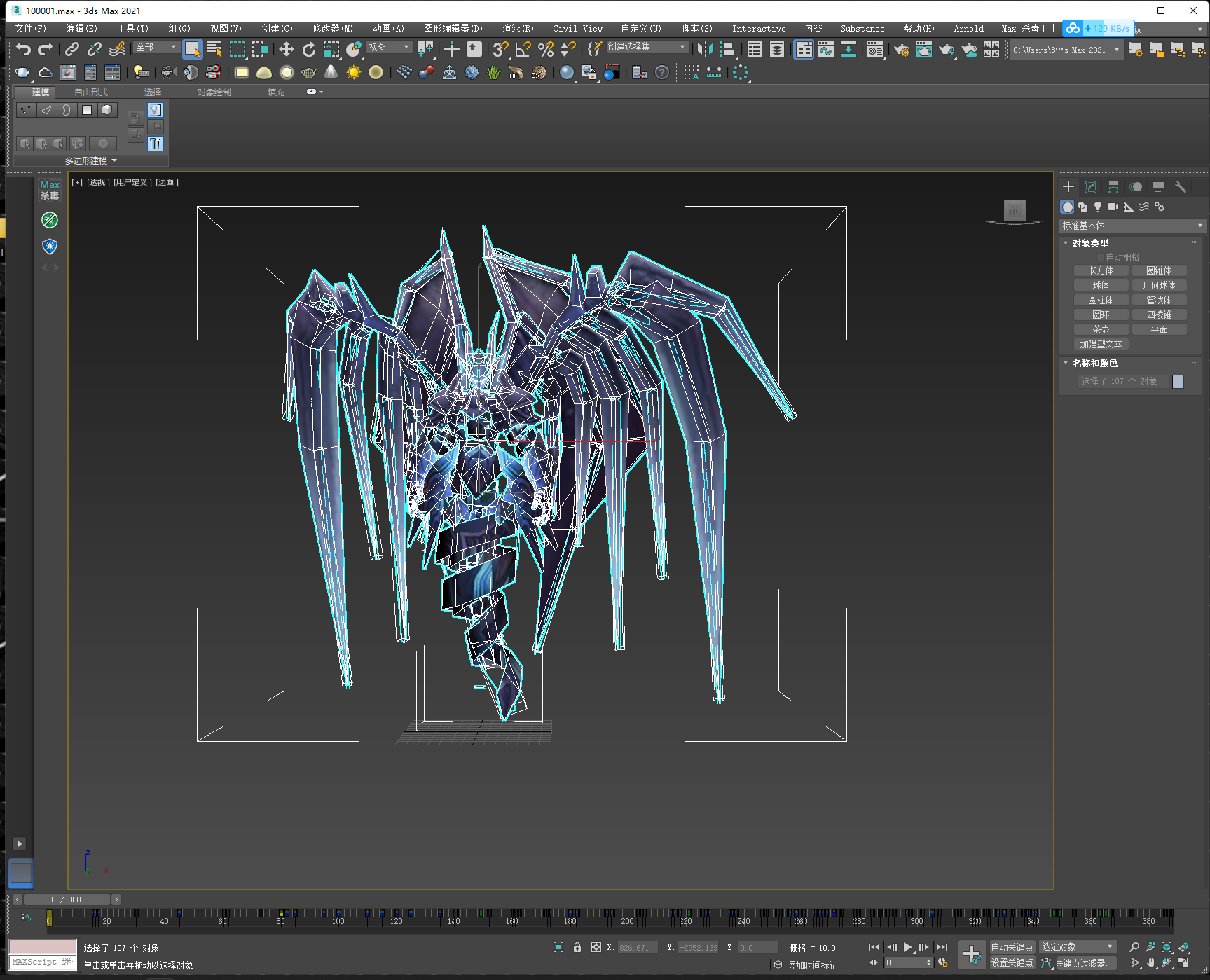Open the Hierarchy panel tab icon
This screenshot has height=980, width=1210.
pyautogui.click(x=1113, y=187)
